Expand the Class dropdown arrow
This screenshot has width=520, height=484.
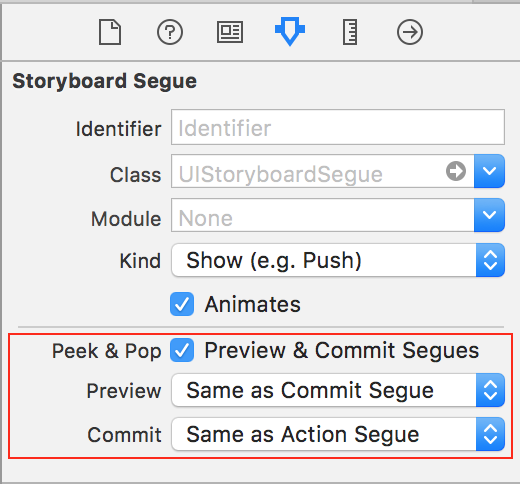coord(489,171)
